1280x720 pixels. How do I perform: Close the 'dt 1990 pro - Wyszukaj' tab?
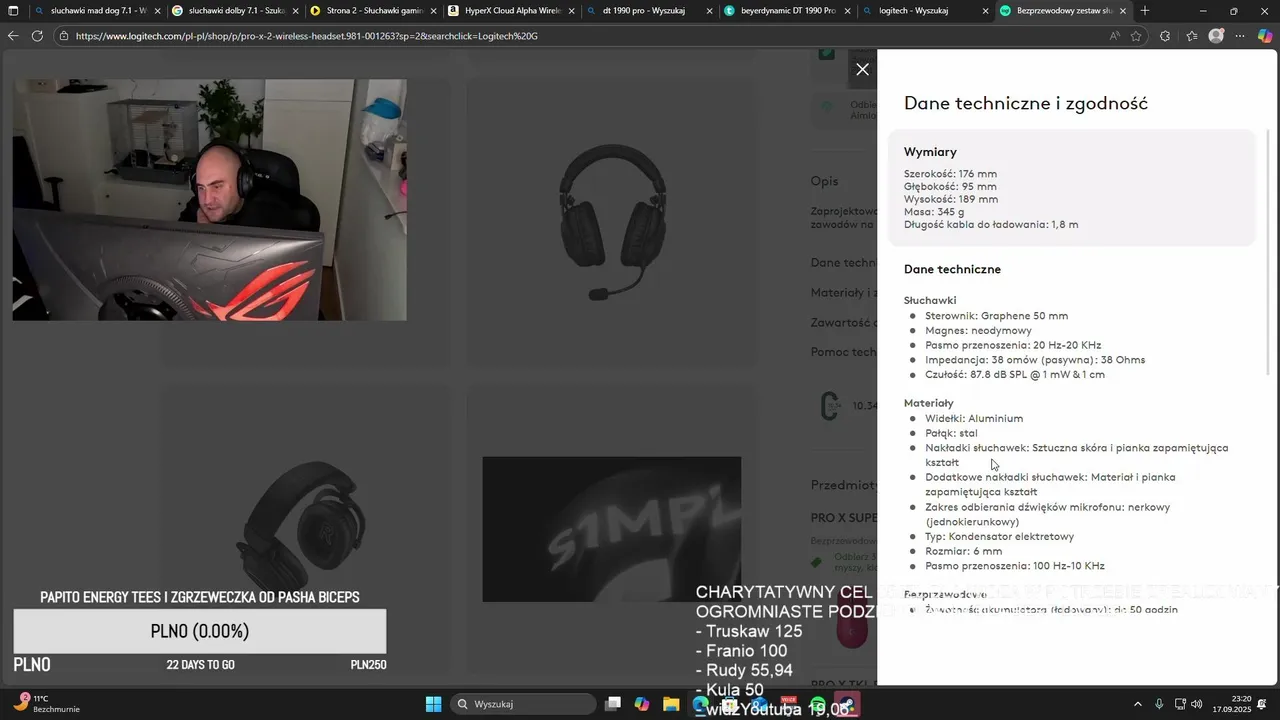coord(709,11)
